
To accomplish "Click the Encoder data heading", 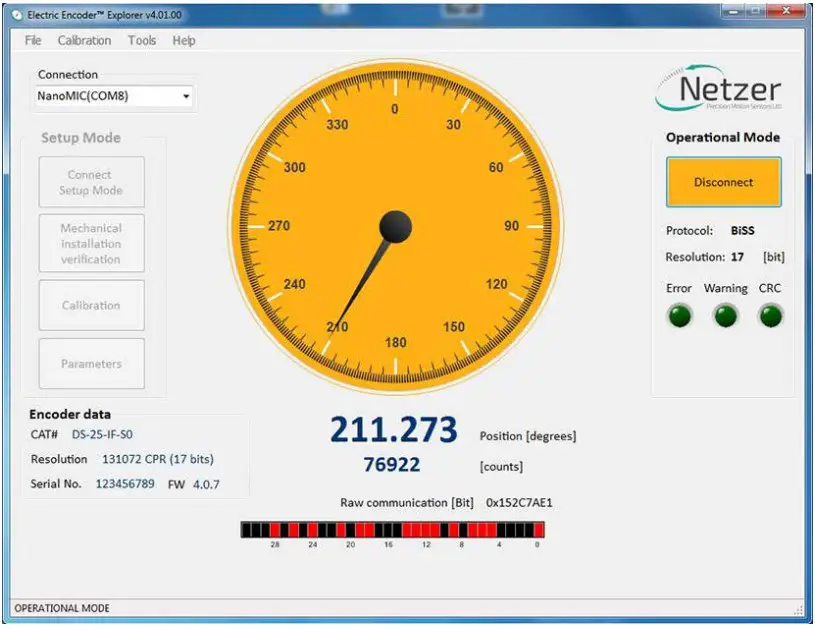I will click(x=70, y=414).
